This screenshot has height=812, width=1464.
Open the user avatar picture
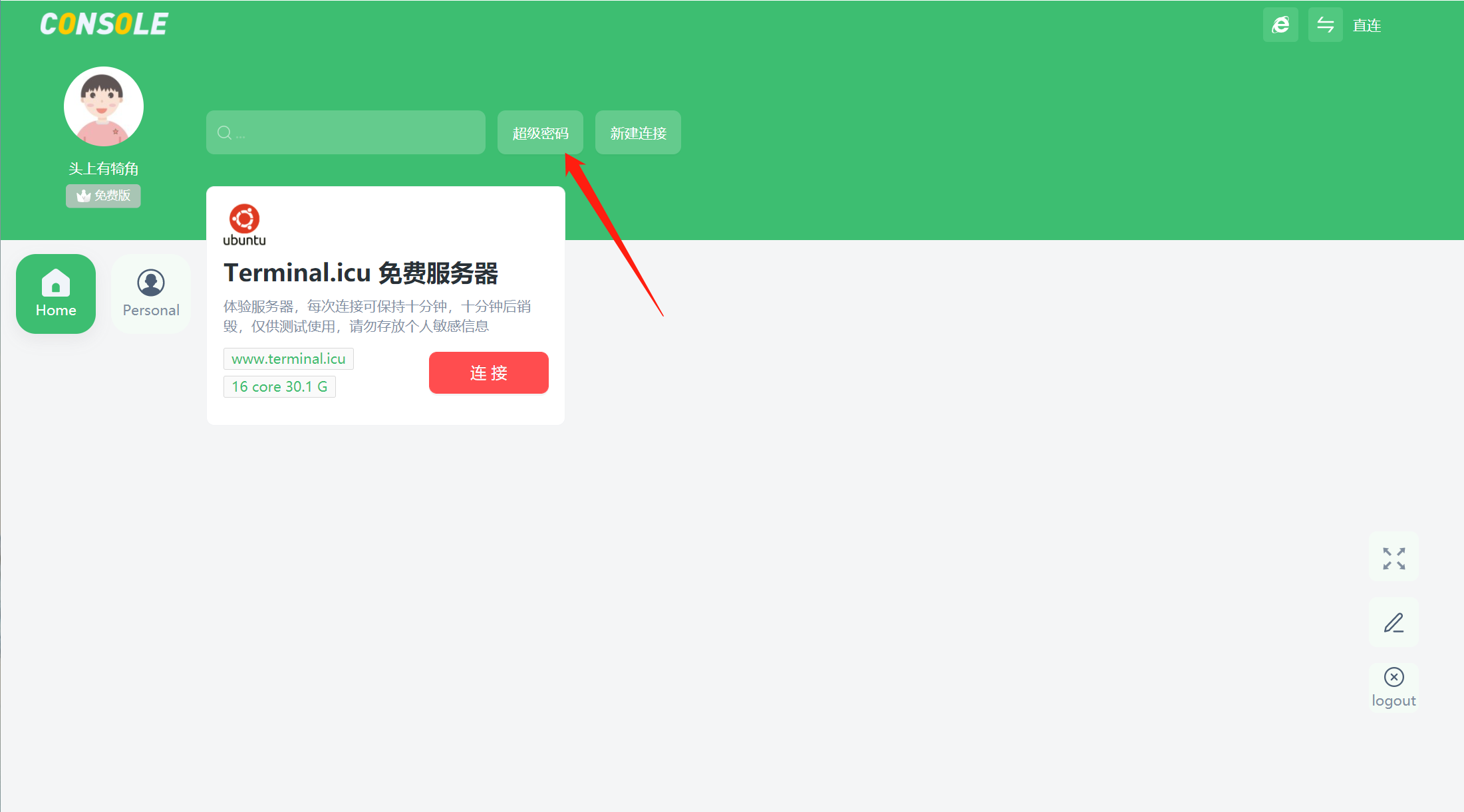pyautogui.click(x=104, y=106)
